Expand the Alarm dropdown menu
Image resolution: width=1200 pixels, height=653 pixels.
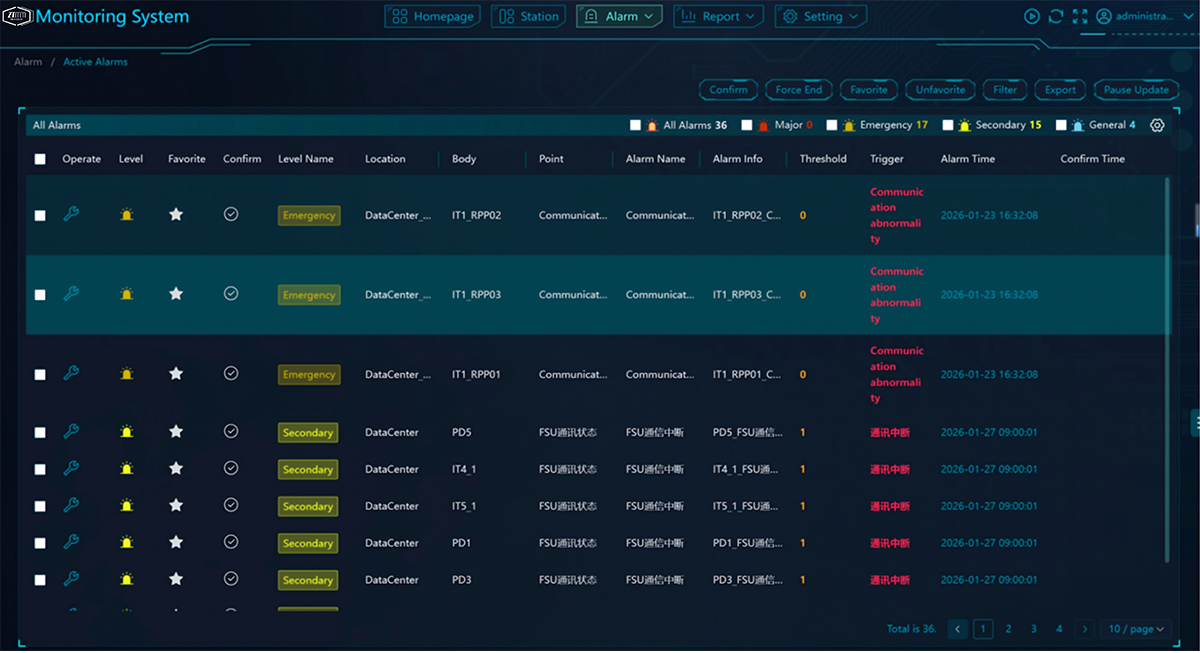[x=619, y=17]
